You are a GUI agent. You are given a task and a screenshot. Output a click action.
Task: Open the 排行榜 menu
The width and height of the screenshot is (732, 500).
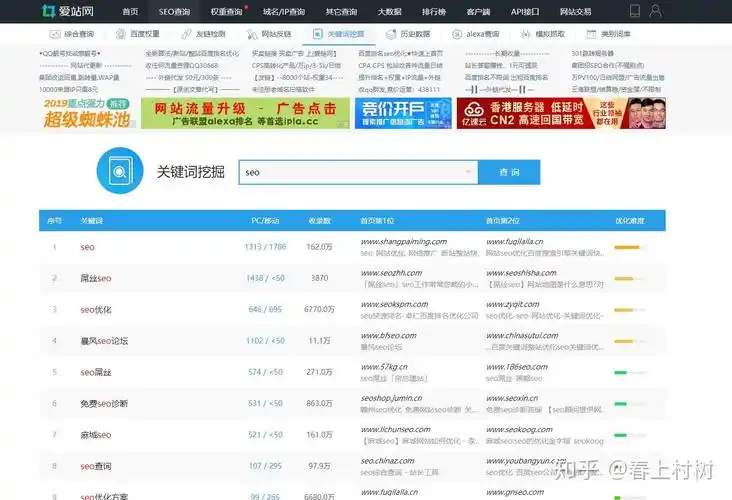point(434,12)
